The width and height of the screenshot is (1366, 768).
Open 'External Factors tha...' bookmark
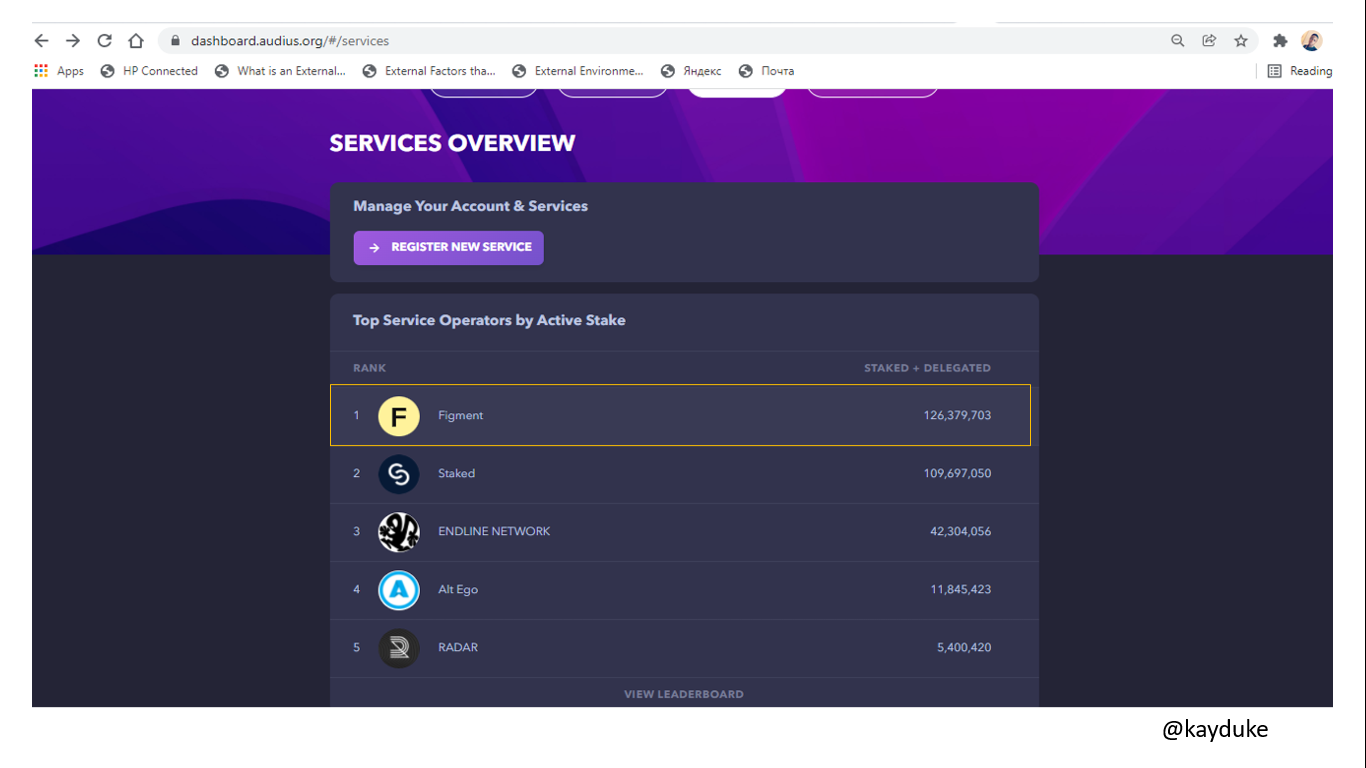point(429,71)
